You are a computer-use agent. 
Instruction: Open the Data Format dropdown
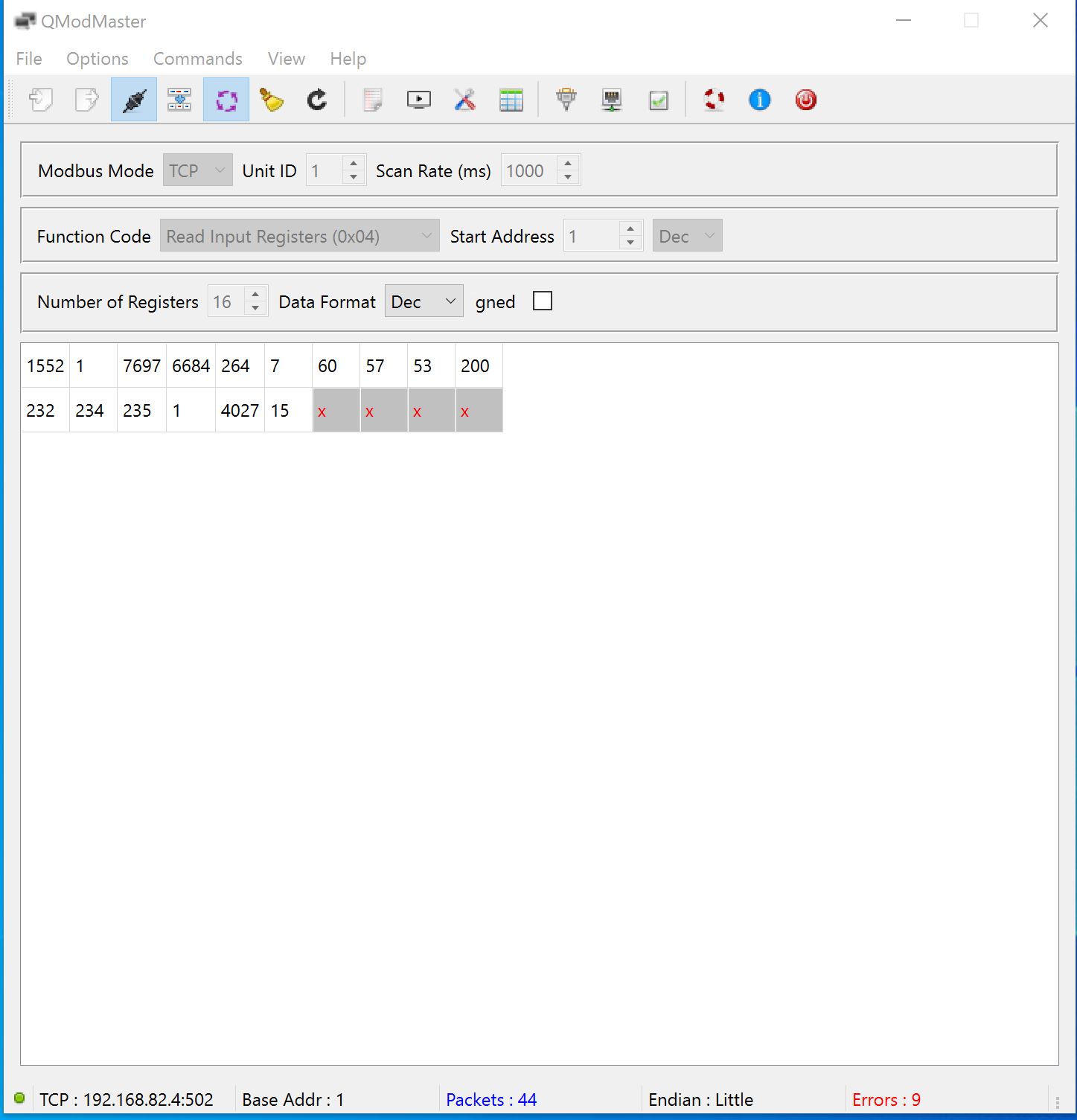pos(424,301)
